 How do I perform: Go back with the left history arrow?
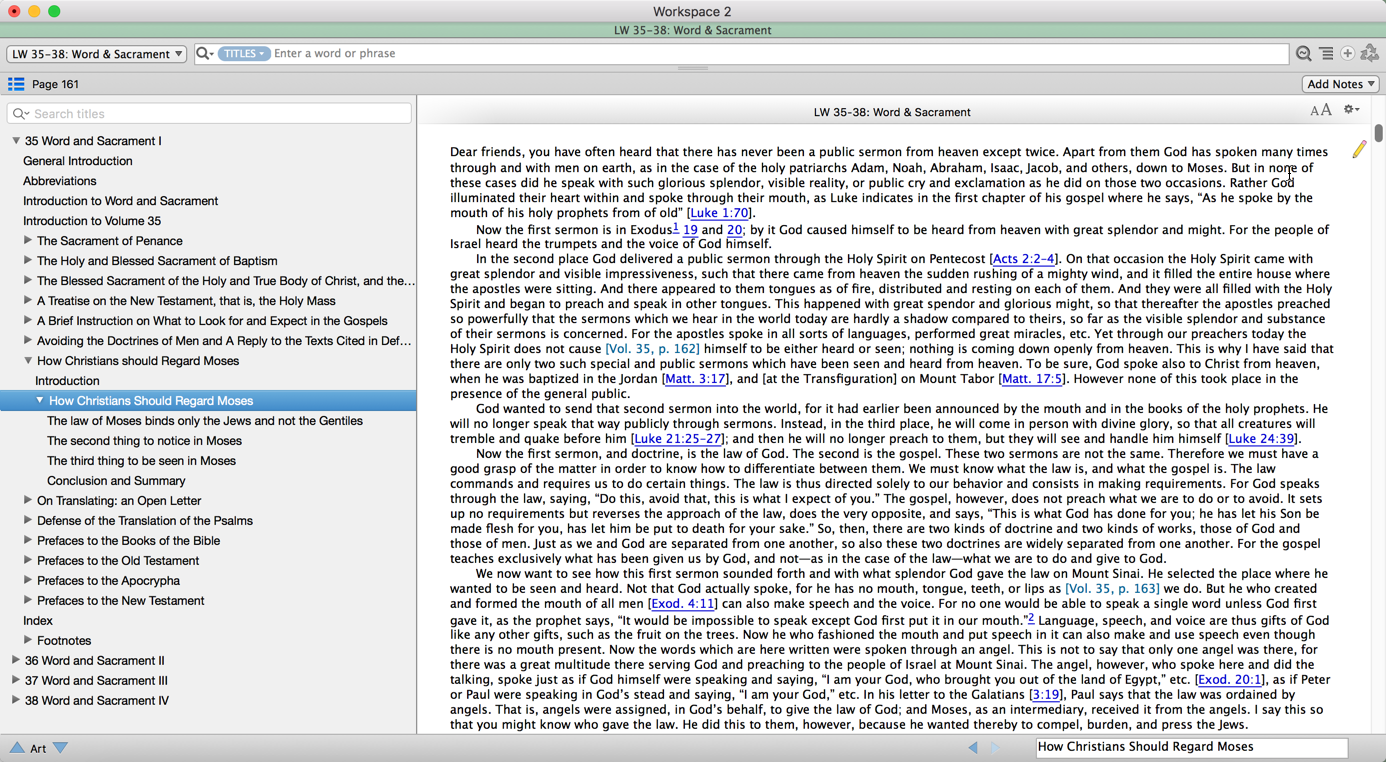tap(973, 747)
